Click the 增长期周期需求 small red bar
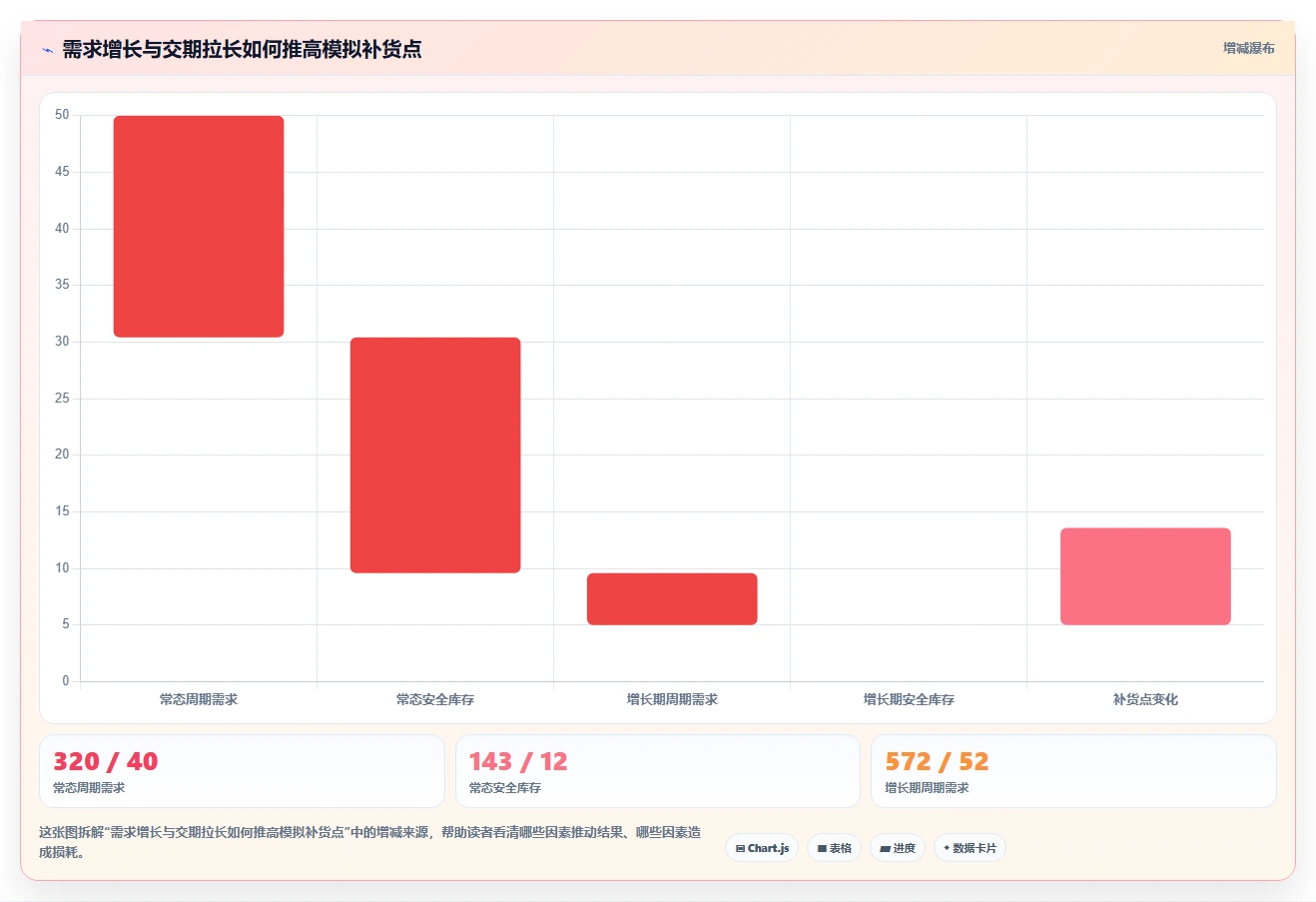 tap(672, 599)
